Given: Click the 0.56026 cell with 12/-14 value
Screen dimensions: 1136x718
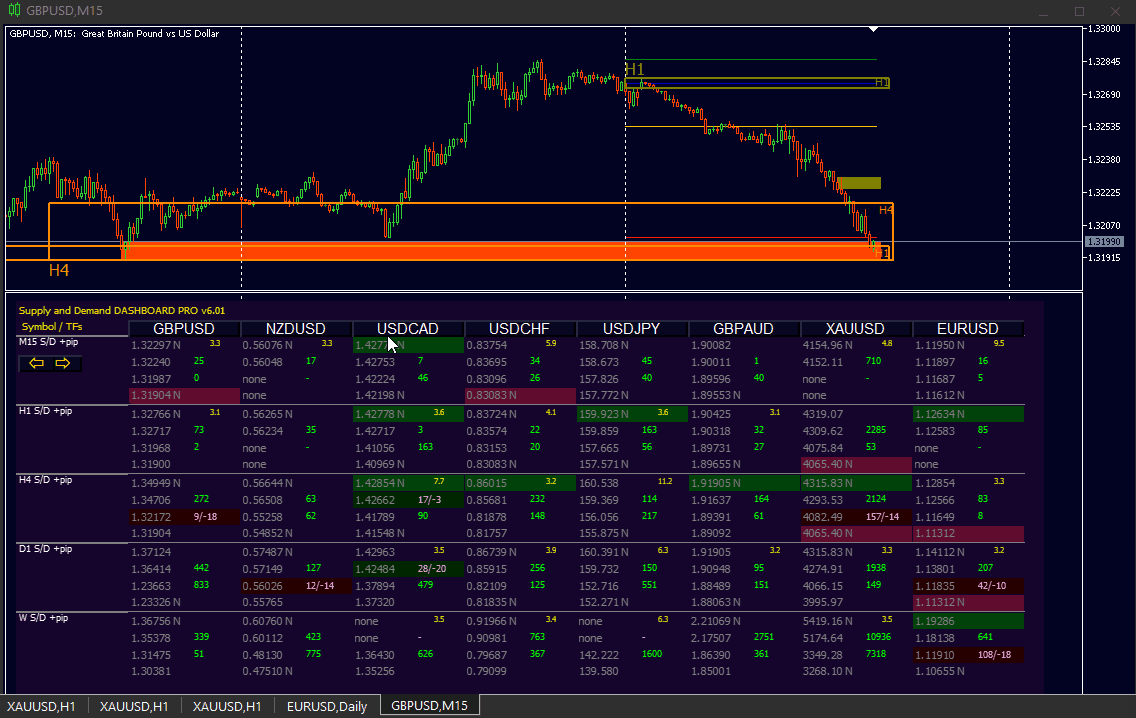Looking at the screenshot, I should 296,586.
